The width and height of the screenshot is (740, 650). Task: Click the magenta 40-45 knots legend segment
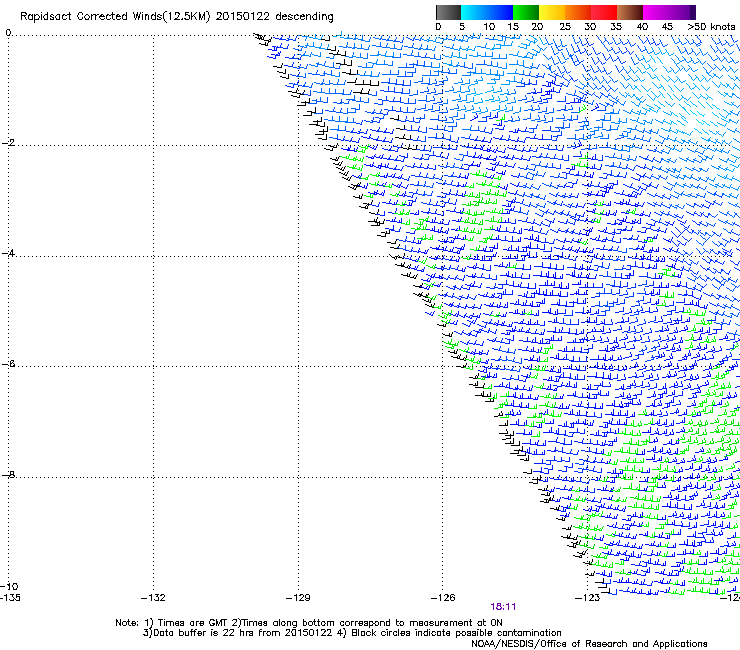(x=656, y=12)
